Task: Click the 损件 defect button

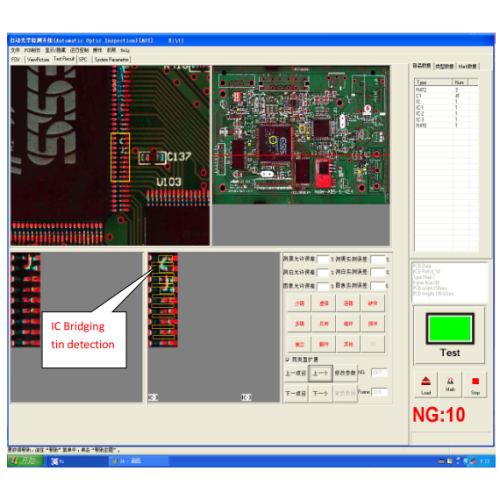Action: coord(373,324)
